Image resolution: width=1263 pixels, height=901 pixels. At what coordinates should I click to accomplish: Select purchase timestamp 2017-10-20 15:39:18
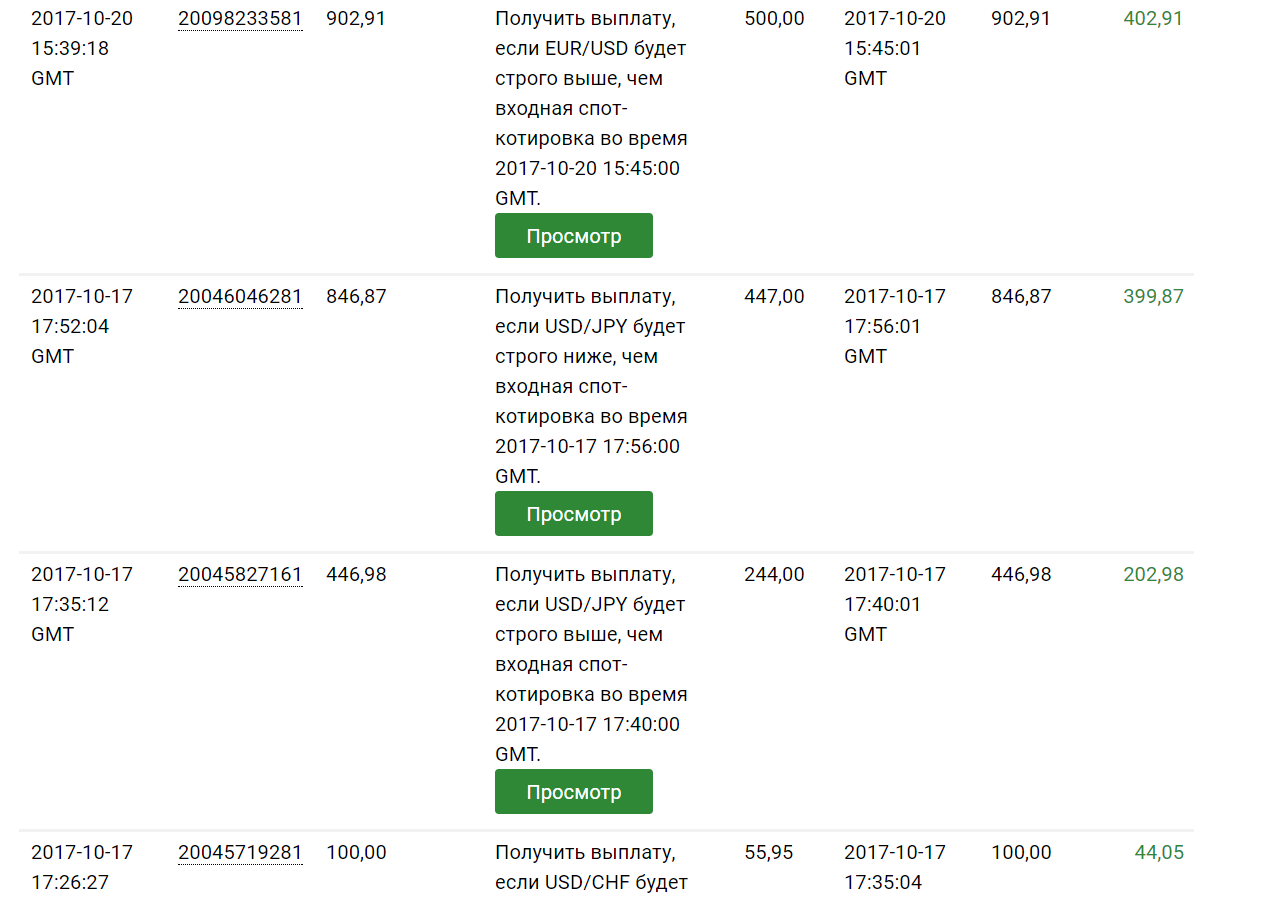[x=82, y=48]
